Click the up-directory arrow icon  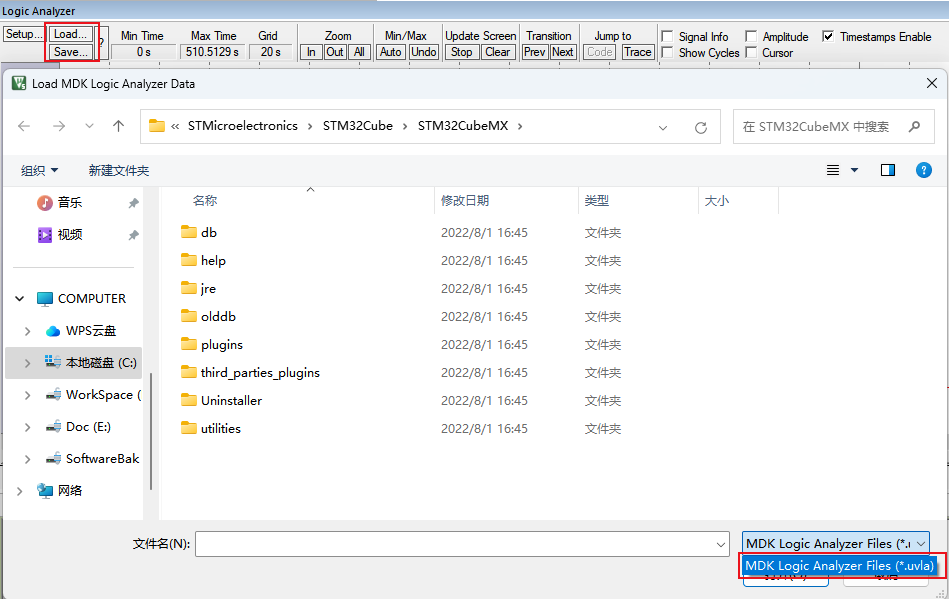(x=118, y=127)
